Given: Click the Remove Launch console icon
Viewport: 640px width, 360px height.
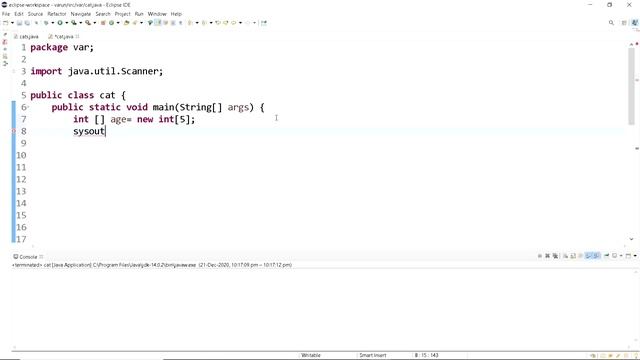Looking at the screenshot, I should point(547,256).
